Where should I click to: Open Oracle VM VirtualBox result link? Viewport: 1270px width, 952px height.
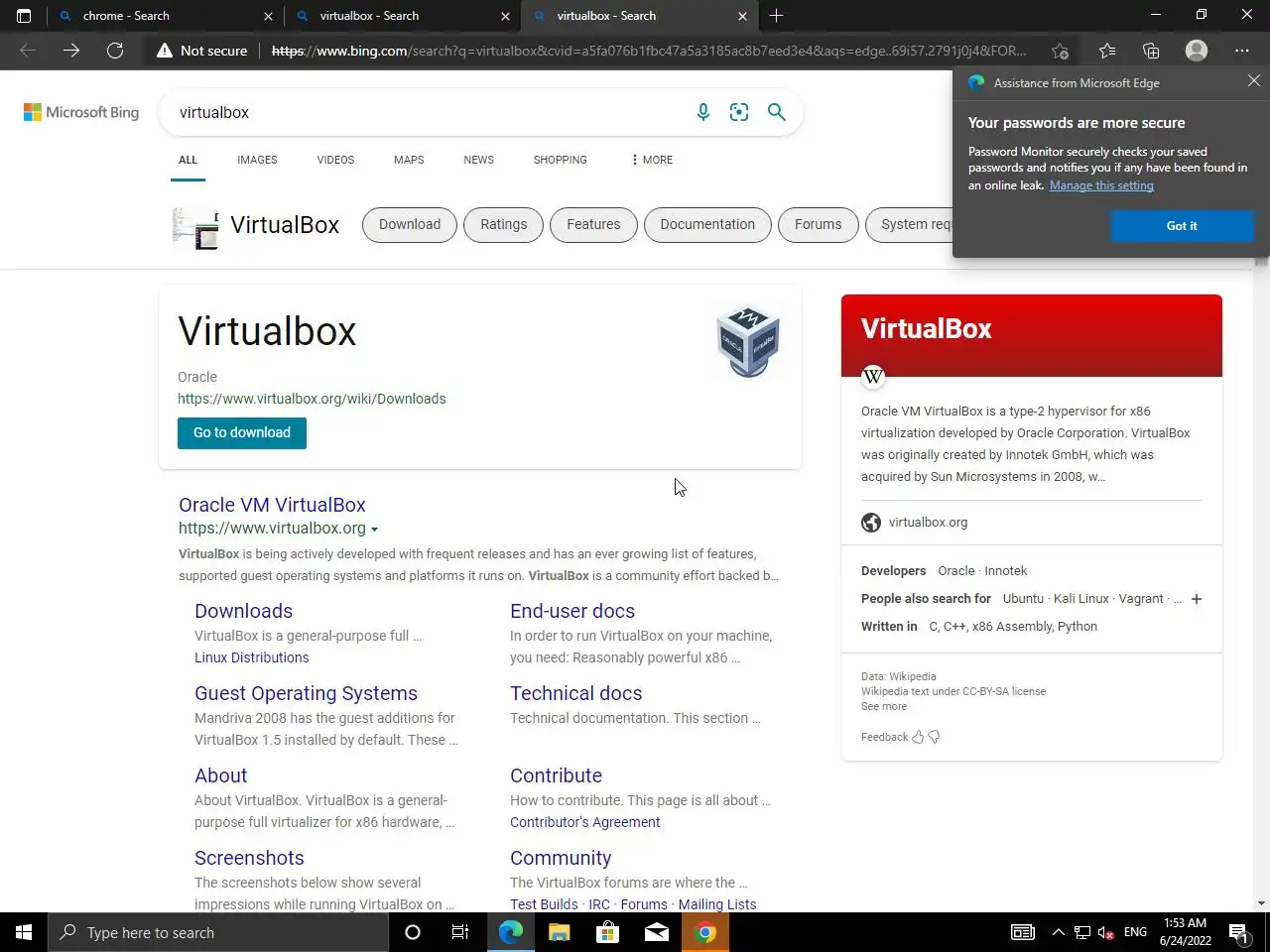pos(272,505)
